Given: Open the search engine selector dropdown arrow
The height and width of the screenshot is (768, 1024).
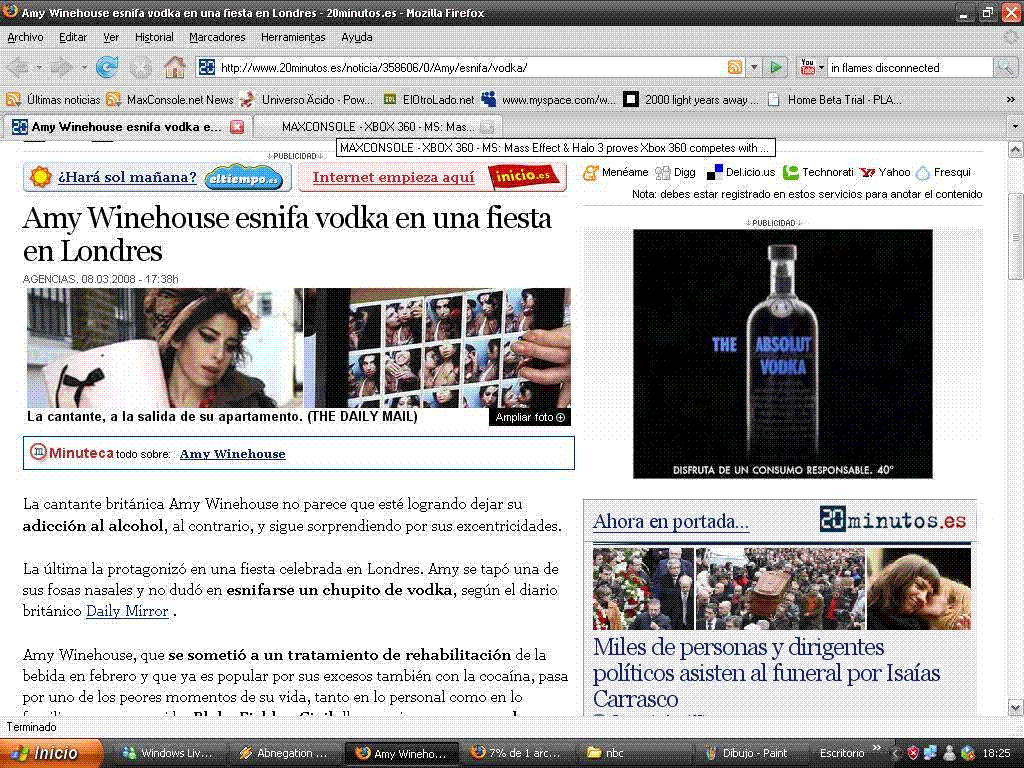Looking at the screenshot, I should click(x=821, y=67).
